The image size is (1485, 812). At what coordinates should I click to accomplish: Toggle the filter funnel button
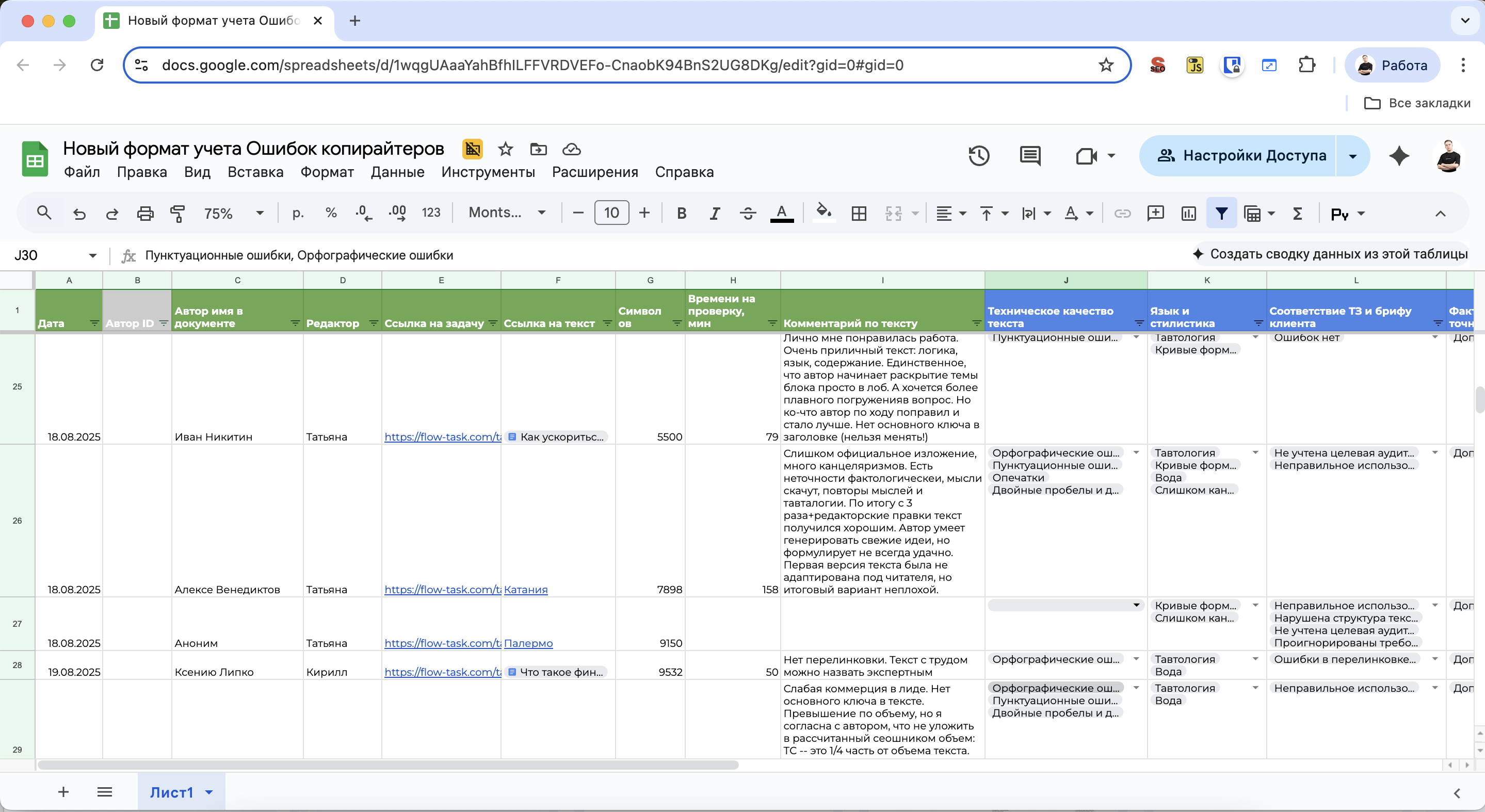coord(1221,213)
